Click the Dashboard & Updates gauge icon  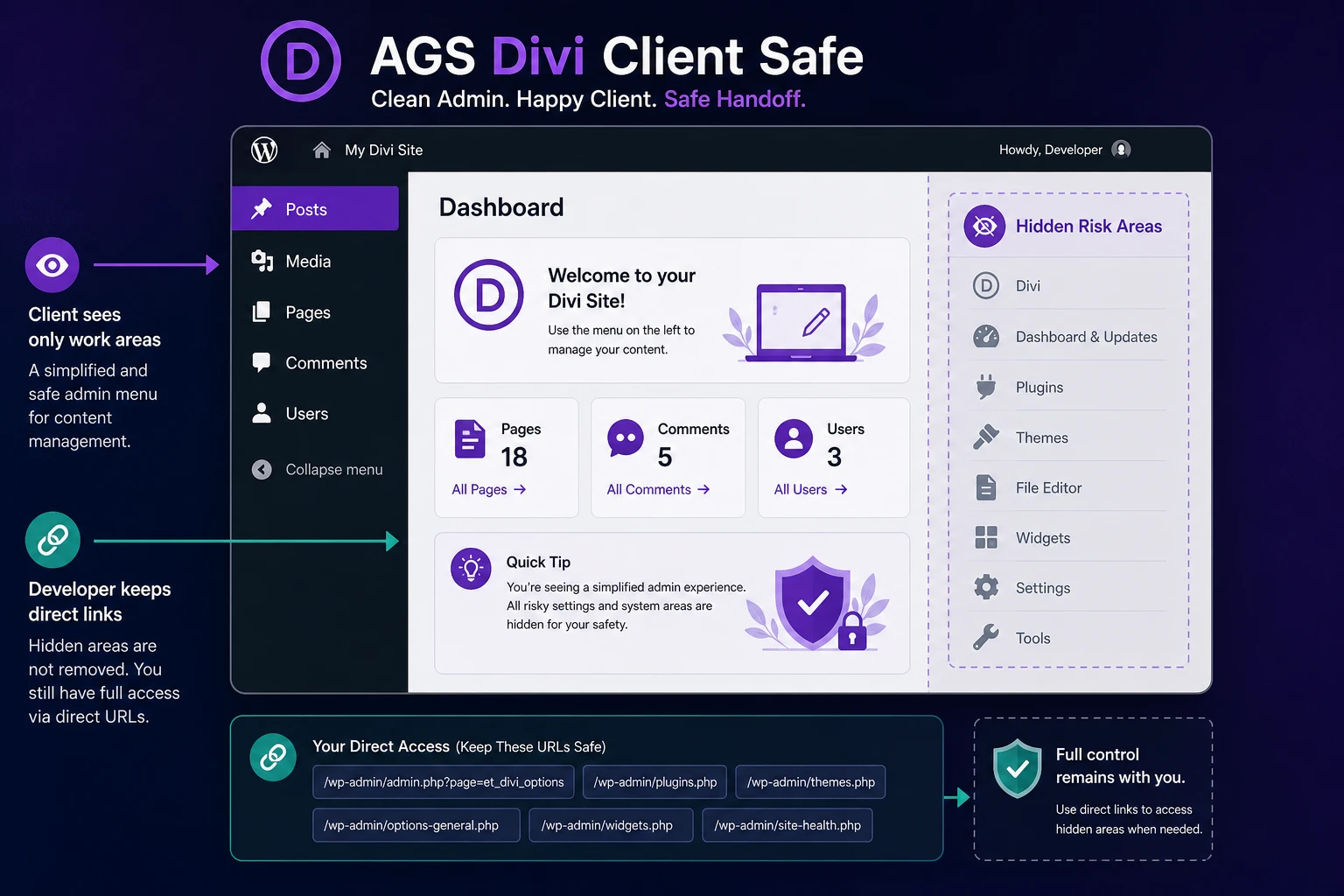[x=986, y=337]
